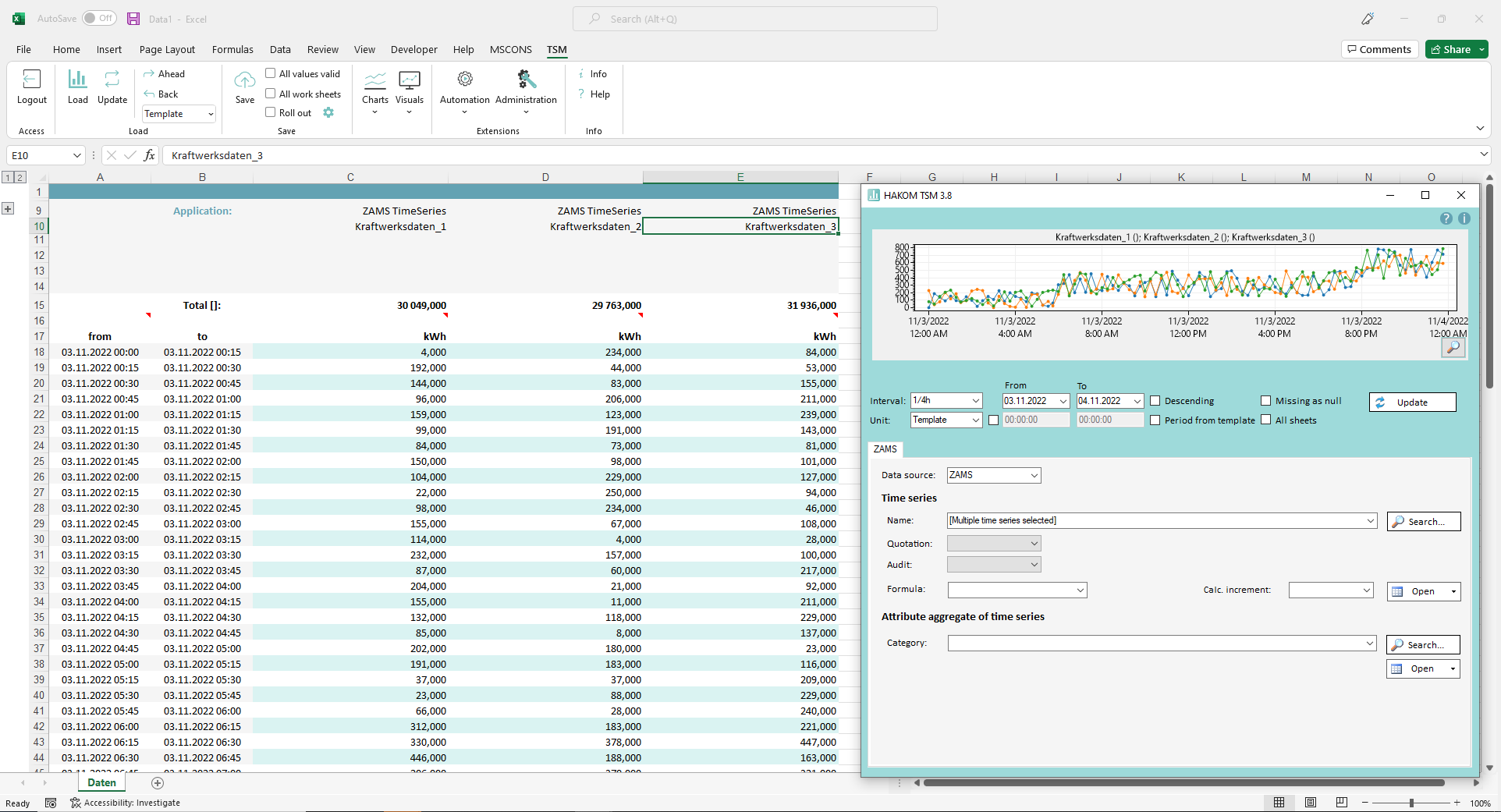
Task: Click the Save cloud icon
Action: click(245, 79)
